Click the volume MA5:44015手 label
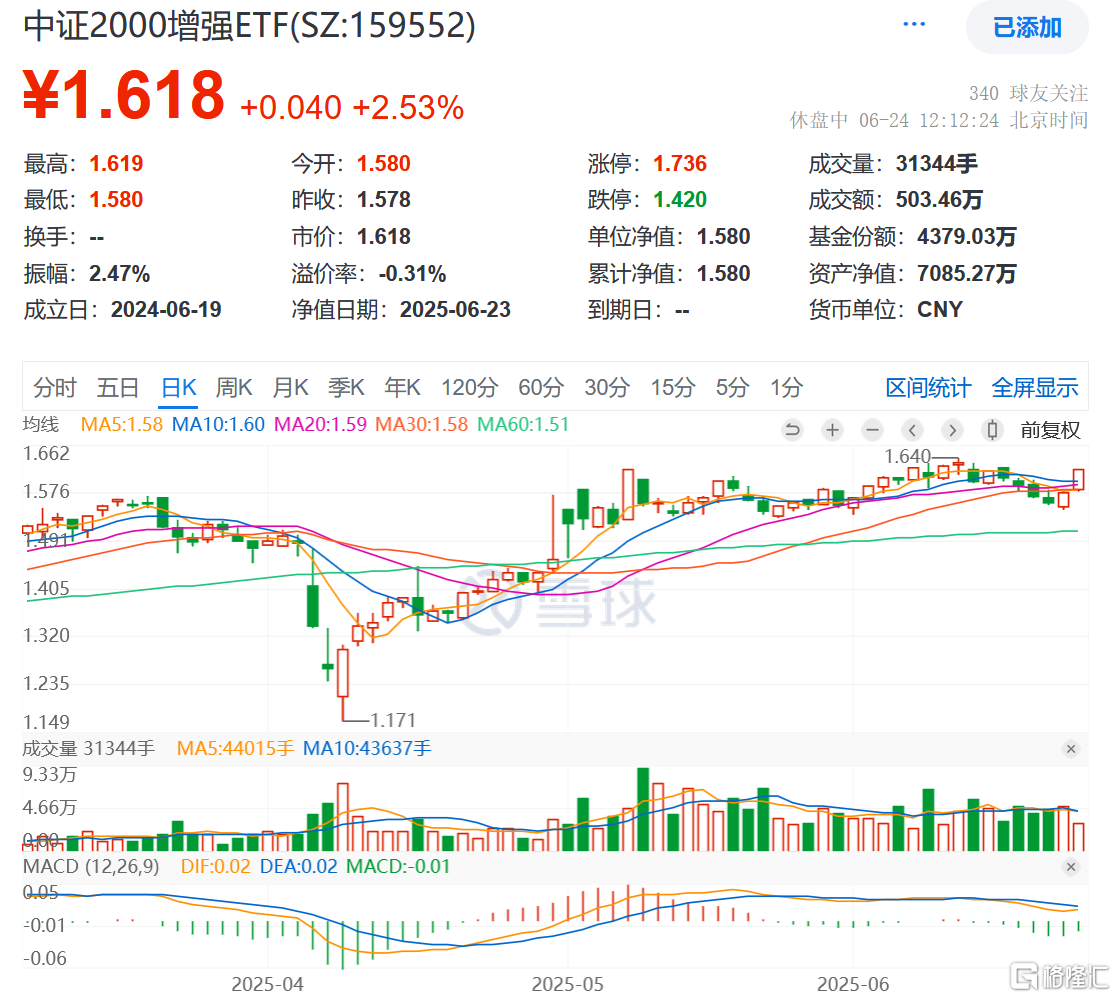Image resolution: width=1117 pixels, height=999 pixels. (x=236, y=749)
